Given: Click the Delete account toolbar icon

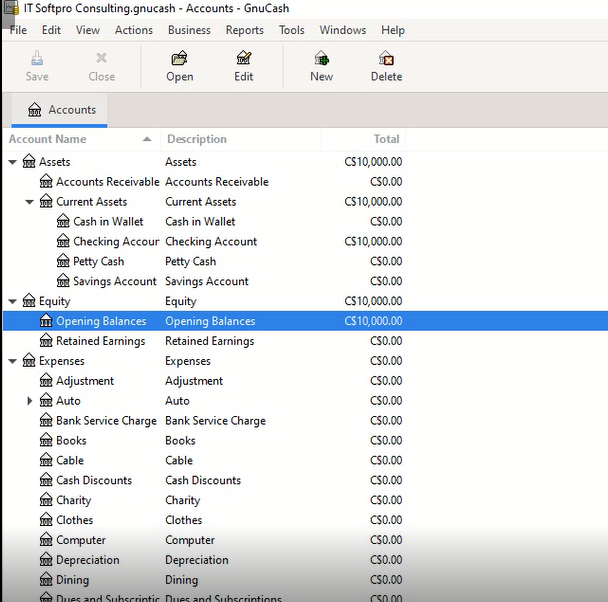Looking at the screenshot, I should (386, 66).
